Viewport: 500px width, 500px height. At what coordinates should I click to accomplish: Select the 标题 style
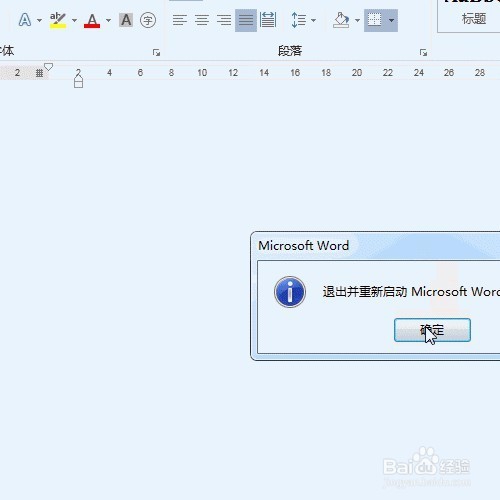[x=474, y=19]
